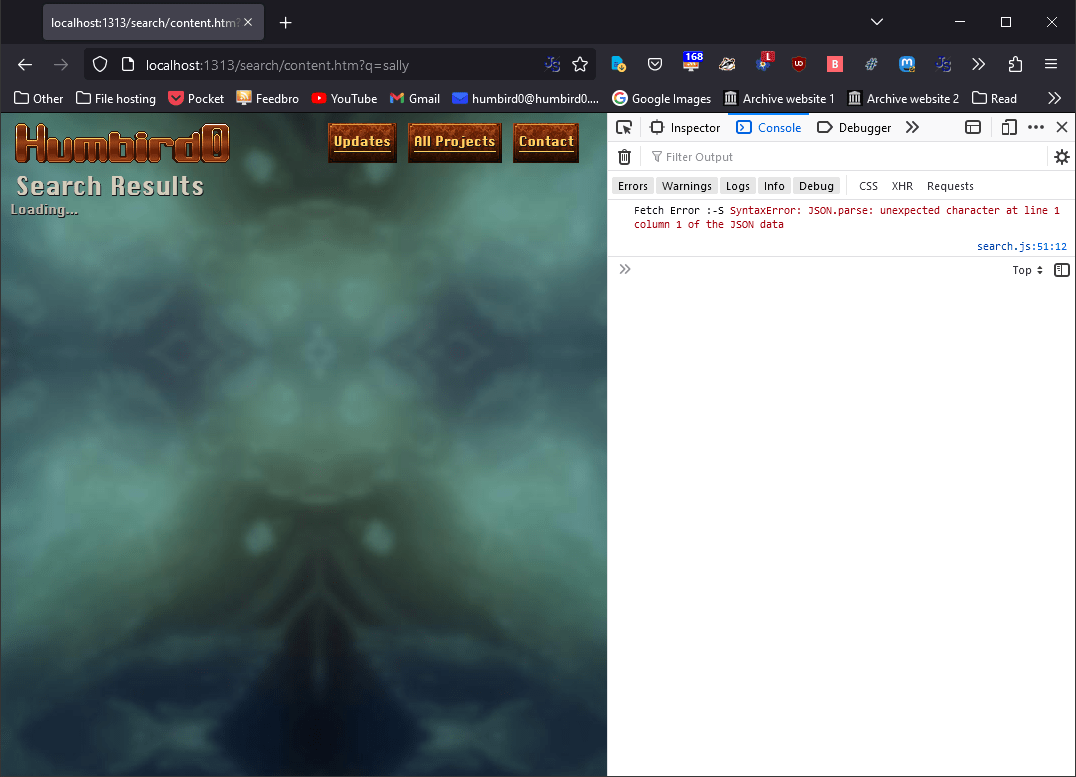This screenshot has width=1076, height=777.
Task: Expand more DevTools tabs chevron
Action: [x=912, y=127]
